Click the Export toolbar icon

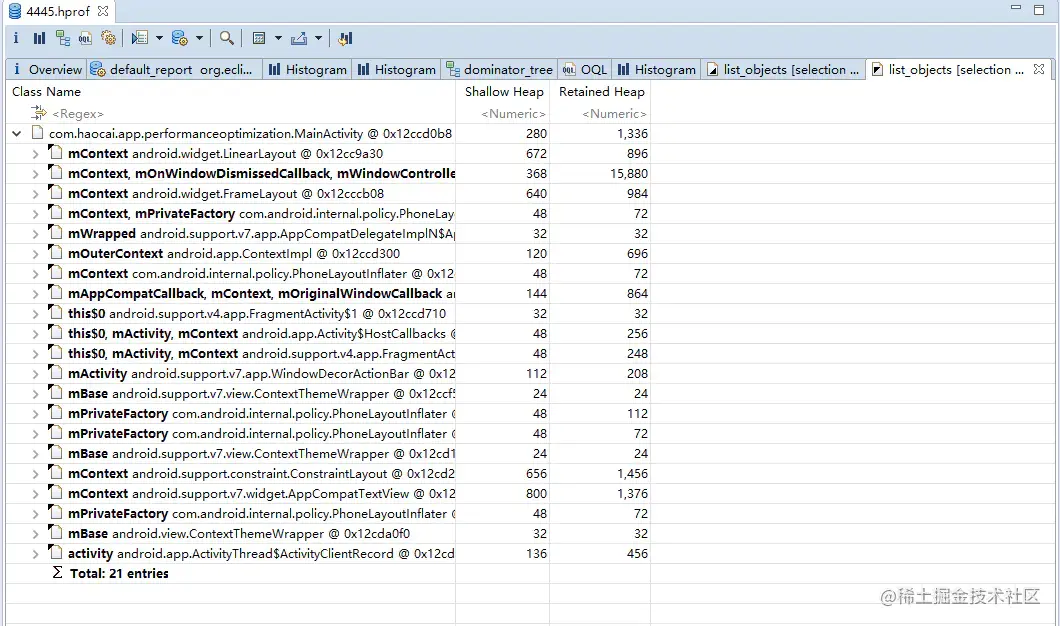(299, 39)
